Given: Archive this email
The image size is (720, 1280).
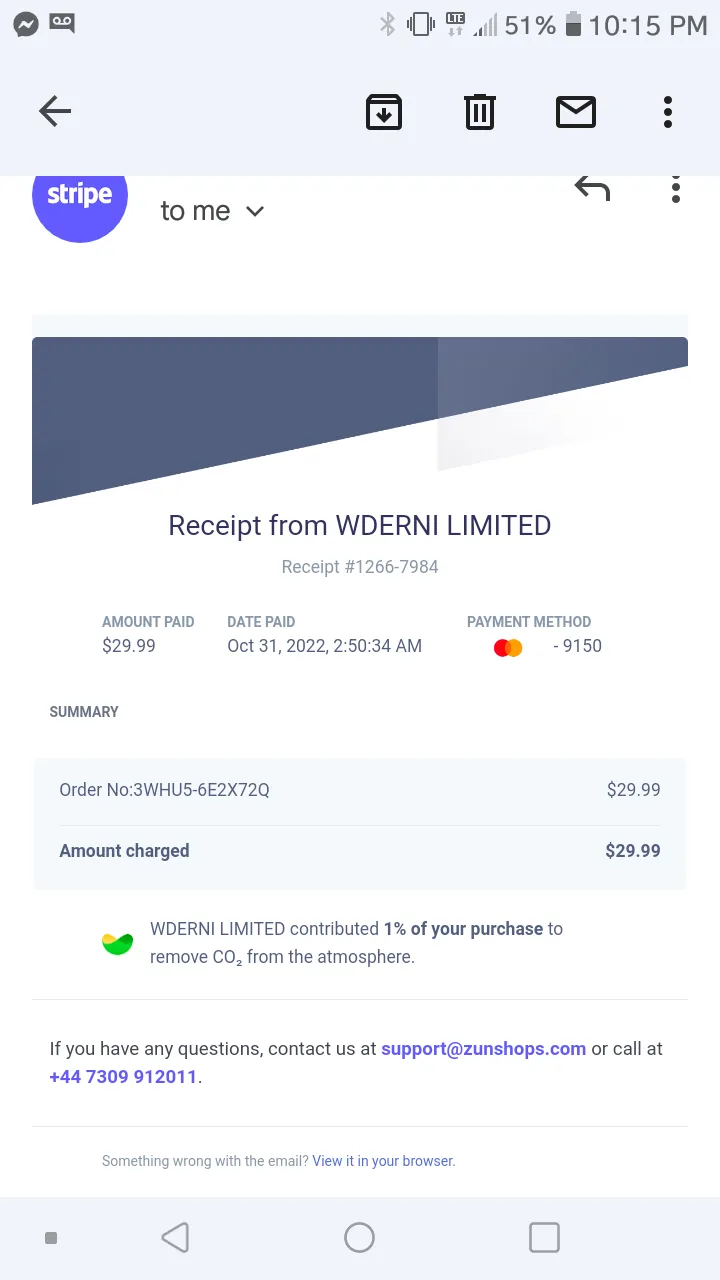Looking at the screenshot, I should click(384, 111).
